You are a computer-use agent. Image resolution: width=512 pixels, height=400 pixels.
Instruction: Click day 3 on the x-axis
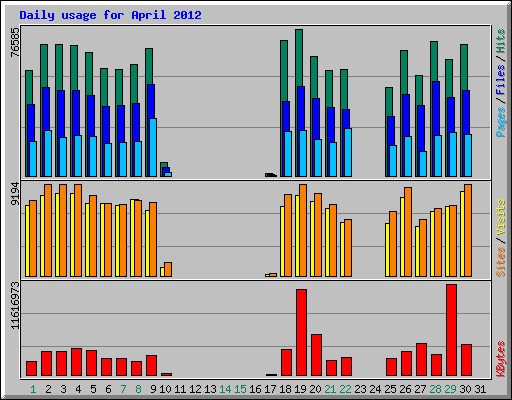pos(63,389)
